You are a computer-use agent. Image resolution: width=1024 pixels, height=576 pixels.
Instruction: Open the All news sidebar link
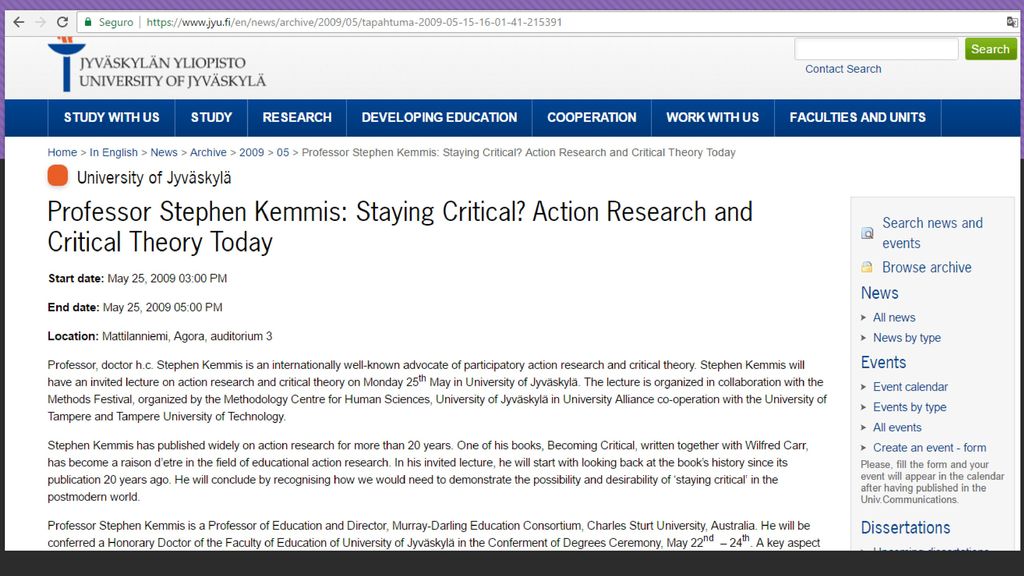[x=894, y=317]
